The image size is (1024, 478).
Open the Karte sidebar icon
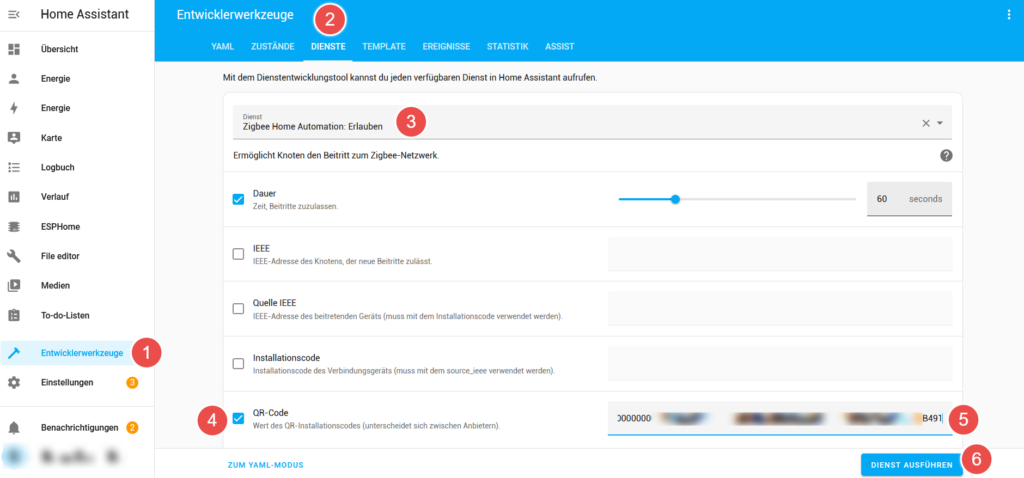[14, 138]
